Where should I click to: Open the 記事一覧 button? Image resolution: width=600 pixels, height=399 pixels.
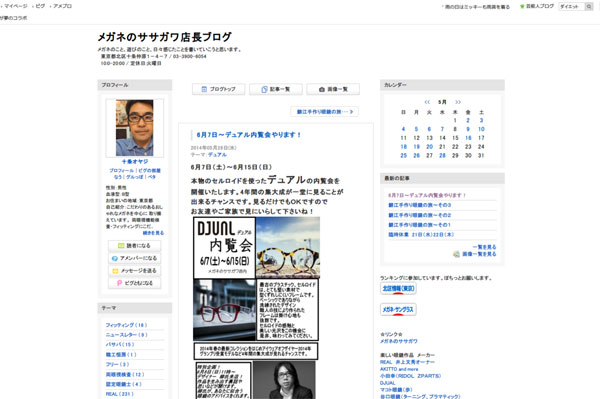pos(276,89)
